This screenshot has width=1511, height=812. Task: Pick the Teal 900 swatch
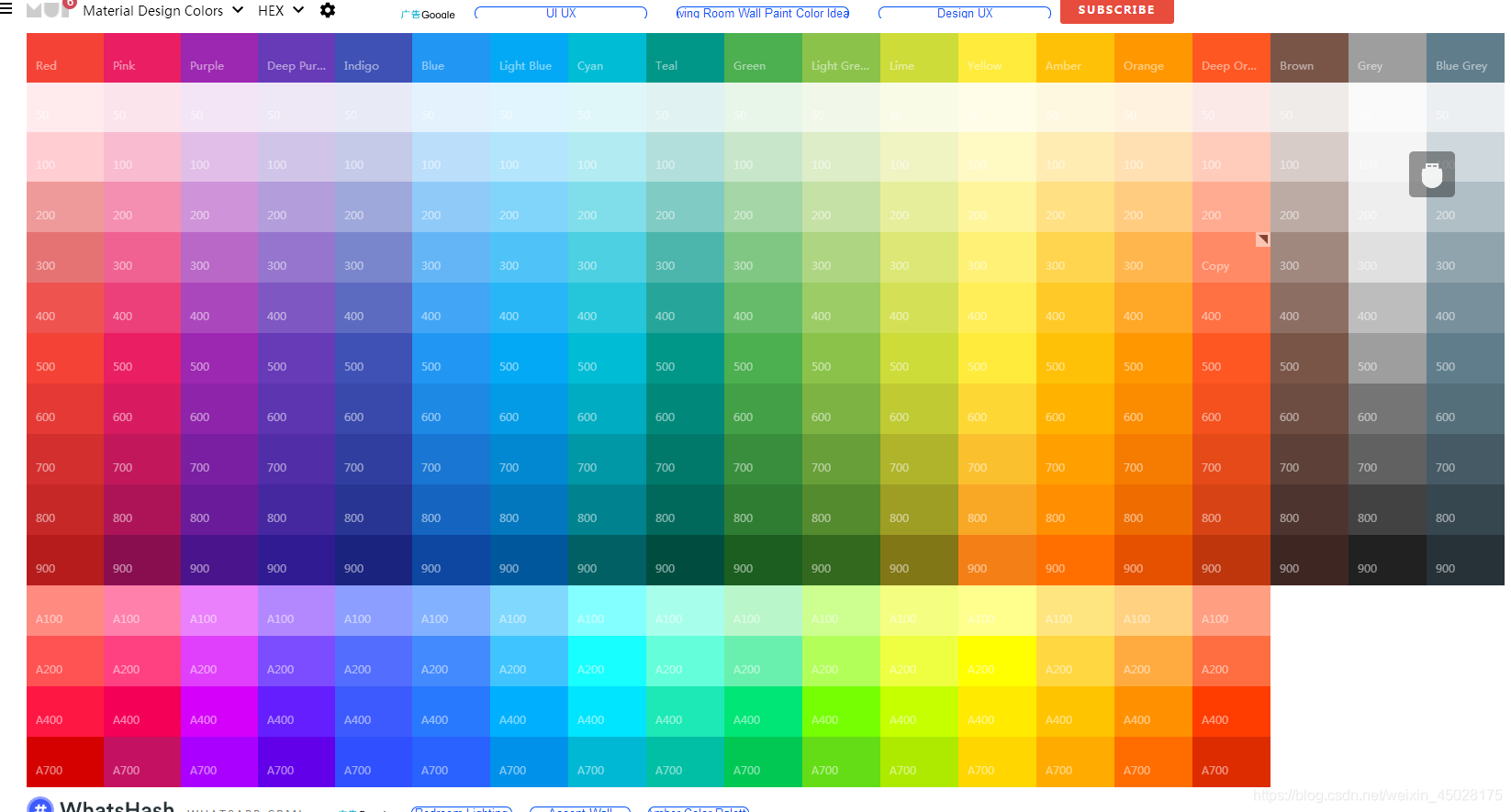685,560
